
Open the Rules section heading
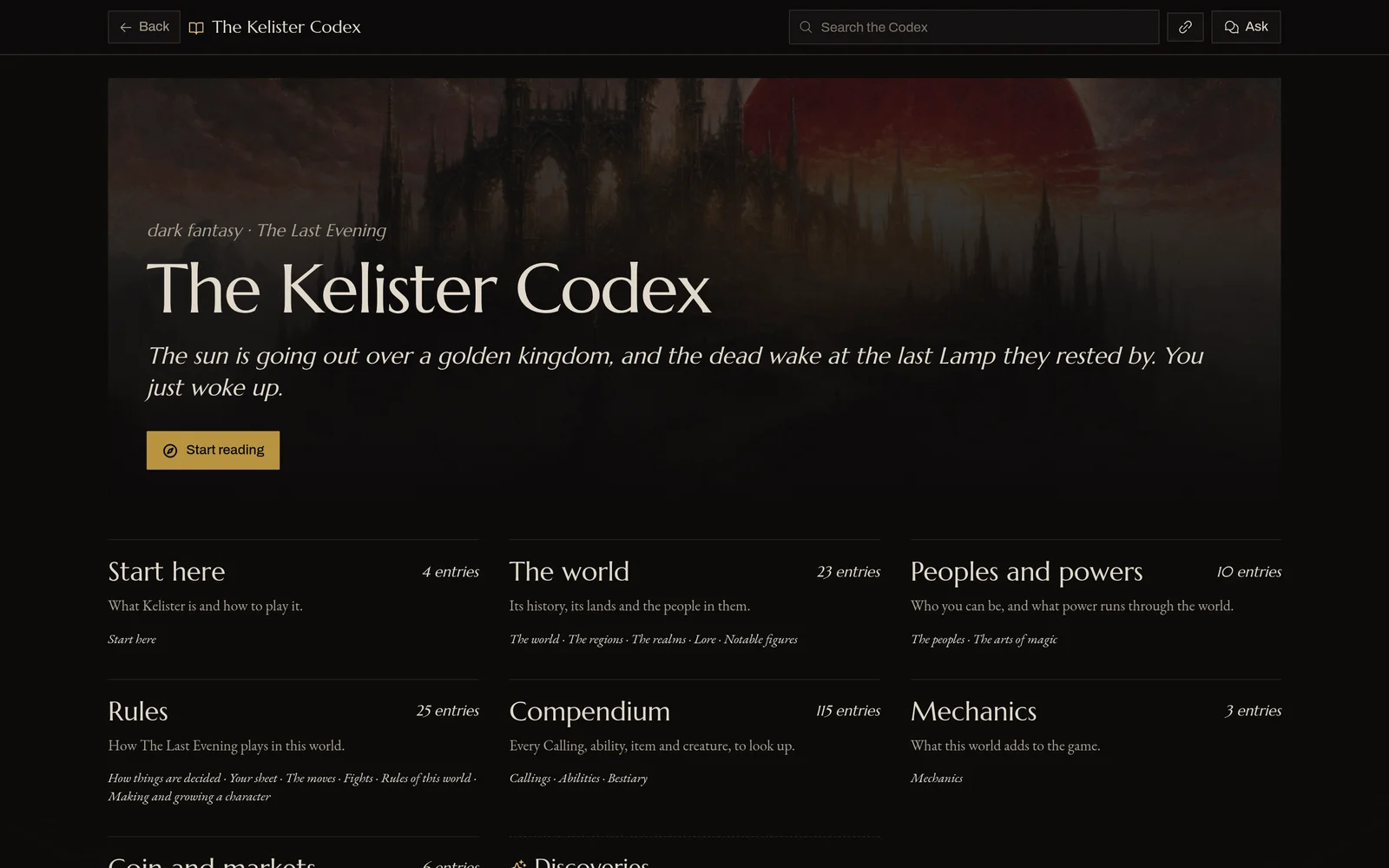pos(138,711)
